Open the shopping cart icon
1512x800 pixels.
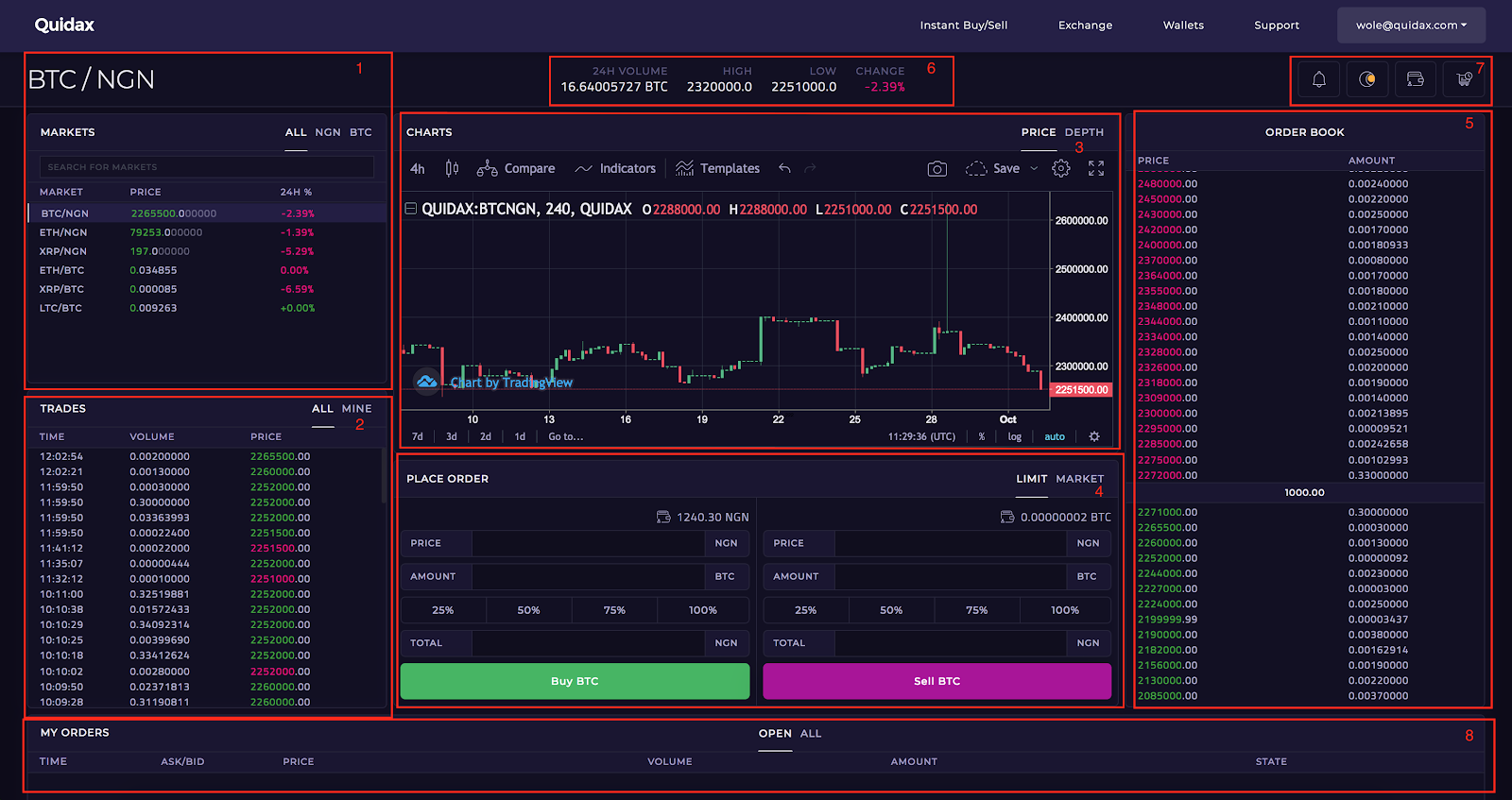[x=1464, y=79]
